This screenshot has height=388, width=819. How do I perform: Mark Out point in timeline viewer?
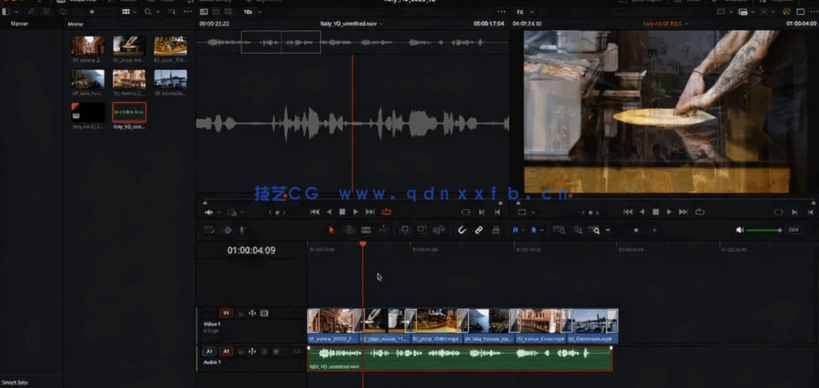click(x=810, y=212)
